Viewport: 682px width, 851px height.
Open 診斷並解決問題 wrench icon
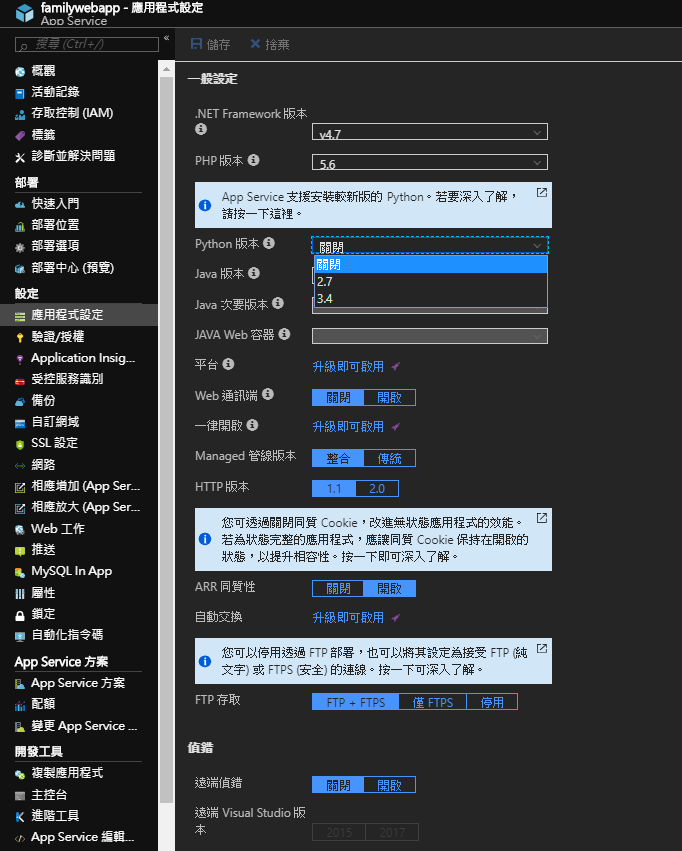point(20,157)
